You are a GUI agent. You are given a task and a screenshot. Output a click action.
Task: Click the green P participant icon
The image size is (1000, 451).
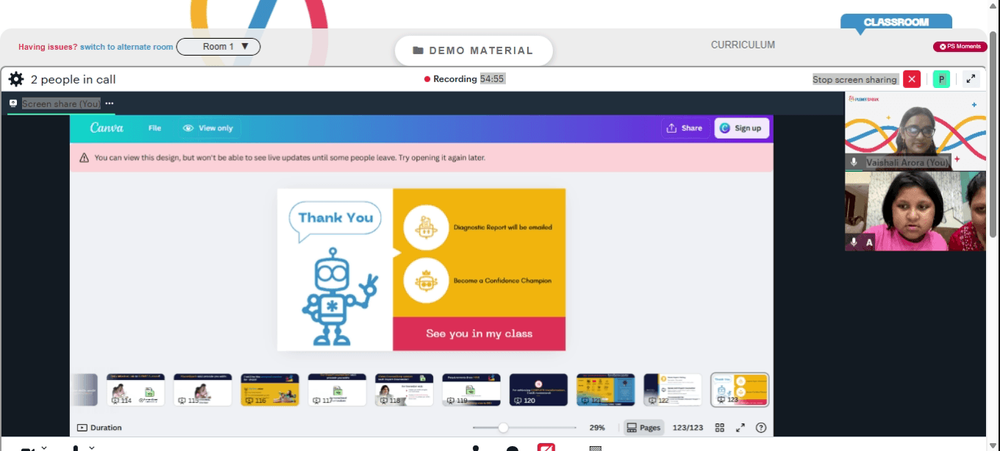point(941,79)
